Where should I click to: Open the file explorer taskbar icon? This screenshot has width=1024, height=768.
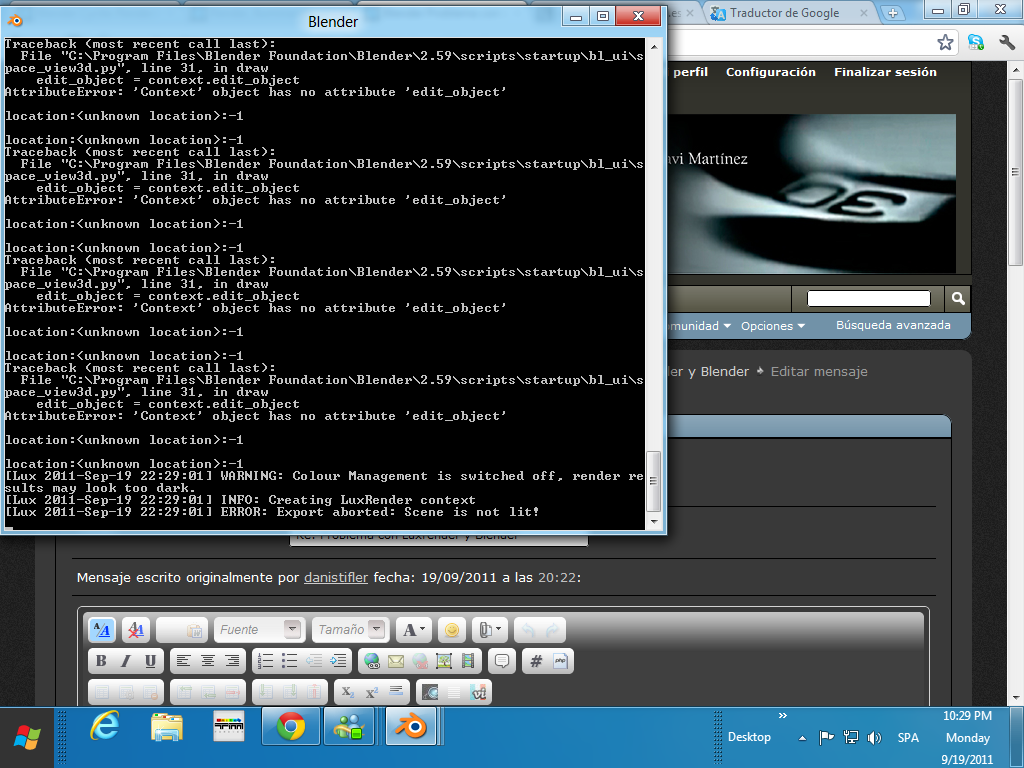point(167,726)
